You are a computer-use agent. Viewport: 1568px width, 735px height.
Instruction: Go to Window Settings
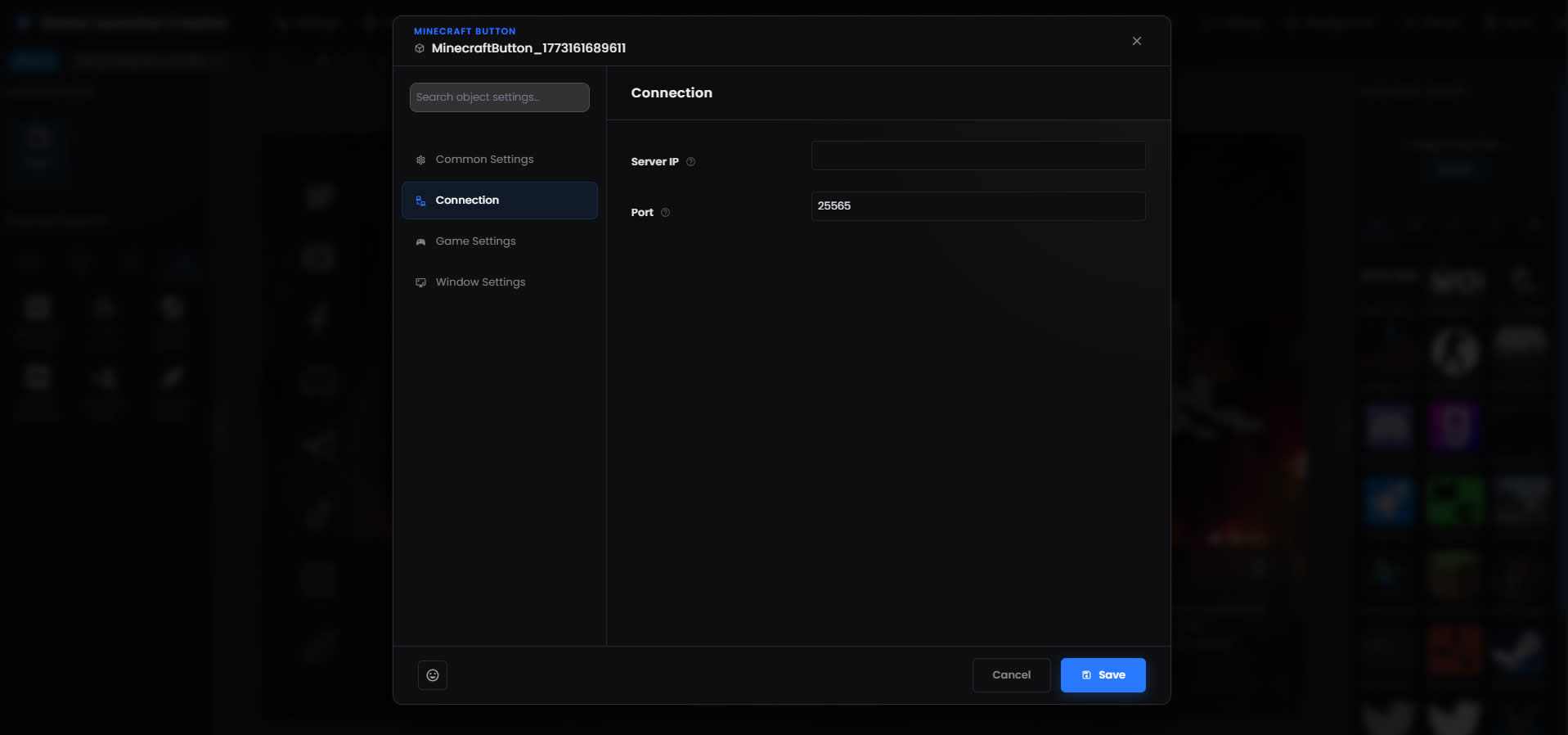pos(480,282)
